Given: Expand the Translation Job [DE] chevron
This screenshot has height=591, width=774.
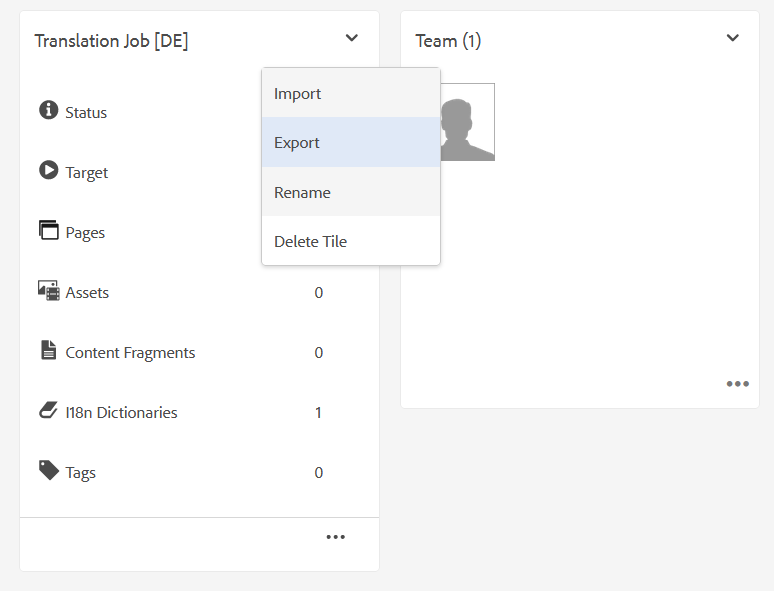Looking at the screenshot, I should pyautogui.click(x=351, y=39).
